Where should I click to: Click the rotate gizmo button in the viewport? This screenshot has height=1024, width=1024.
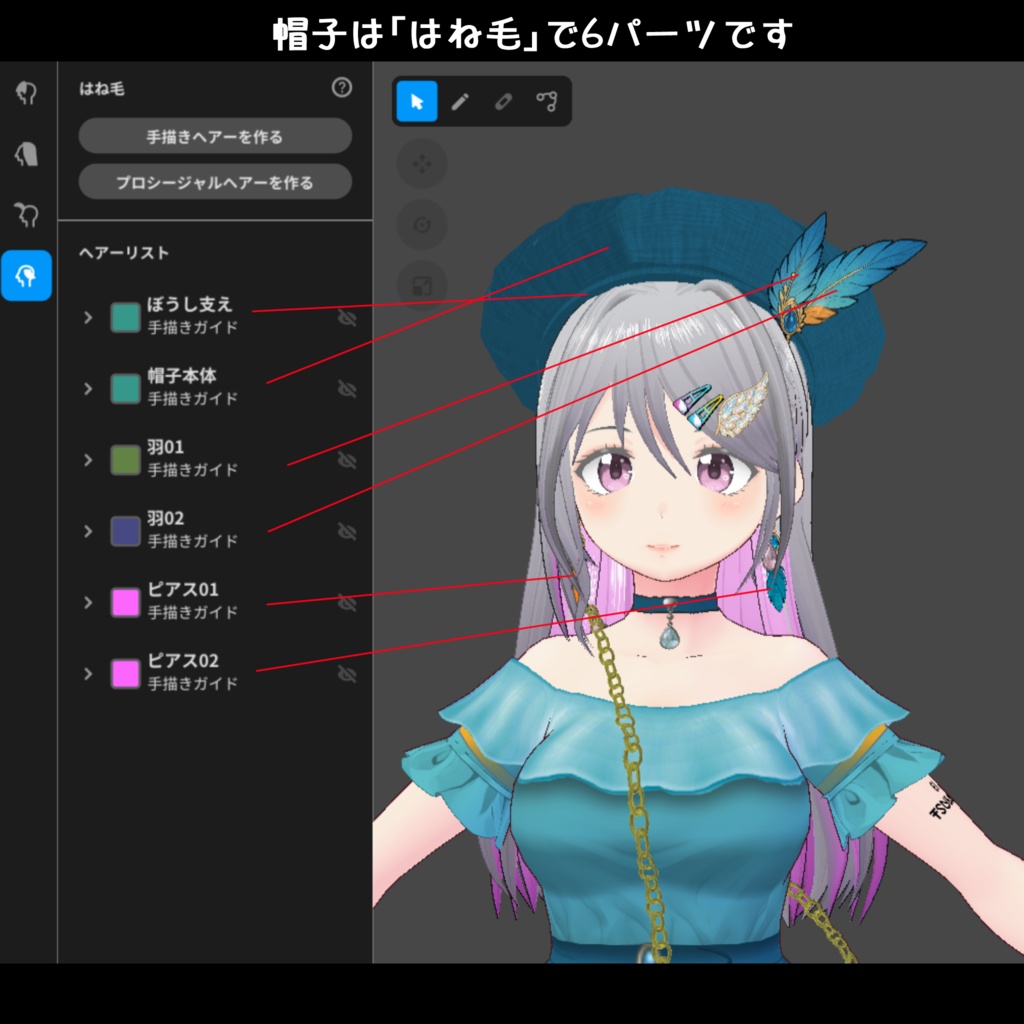(x=422, y=225)
